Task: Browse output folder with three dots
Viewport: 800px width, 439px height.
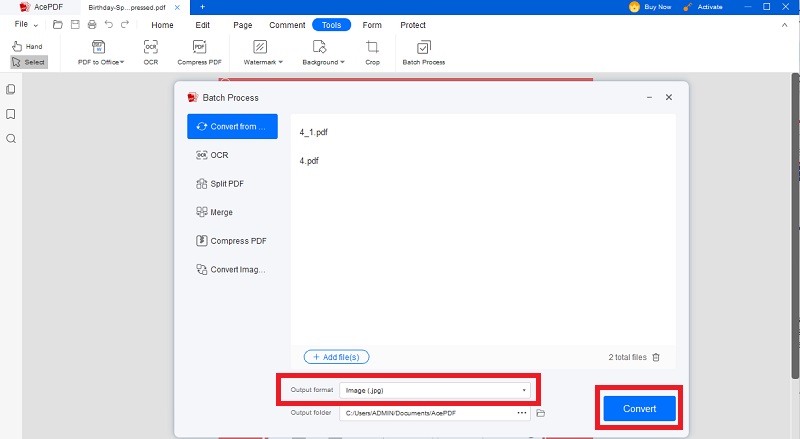Action: point(522,413)
